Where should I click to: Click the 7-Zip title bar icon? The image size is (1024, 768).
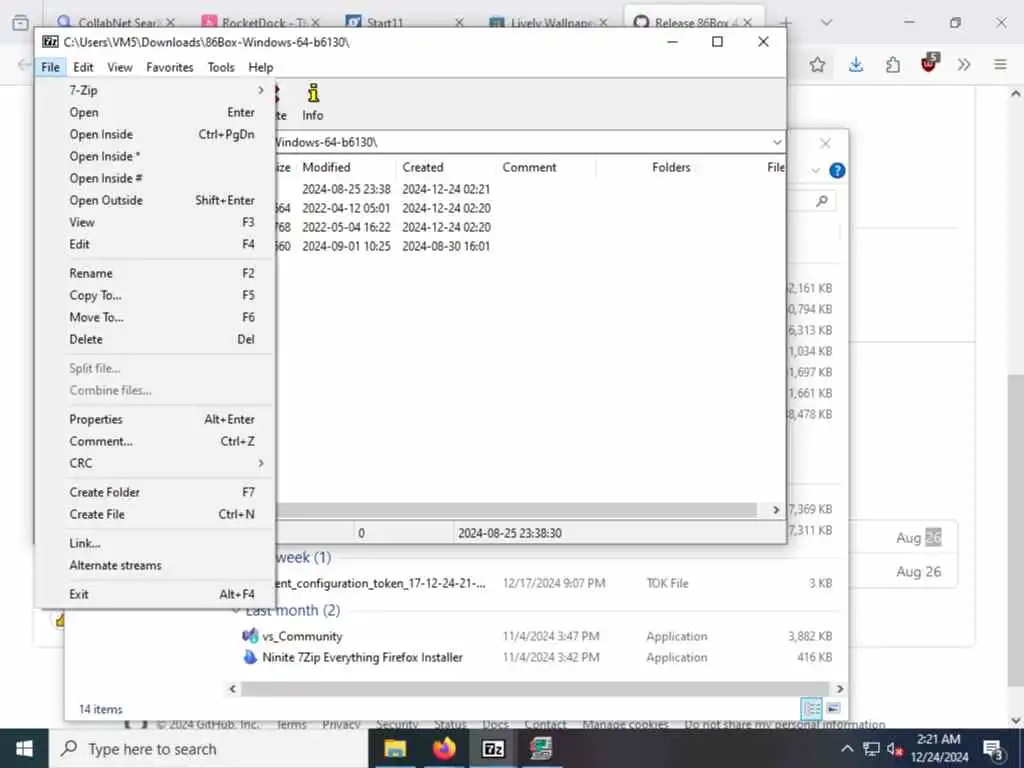coord(50,42)
